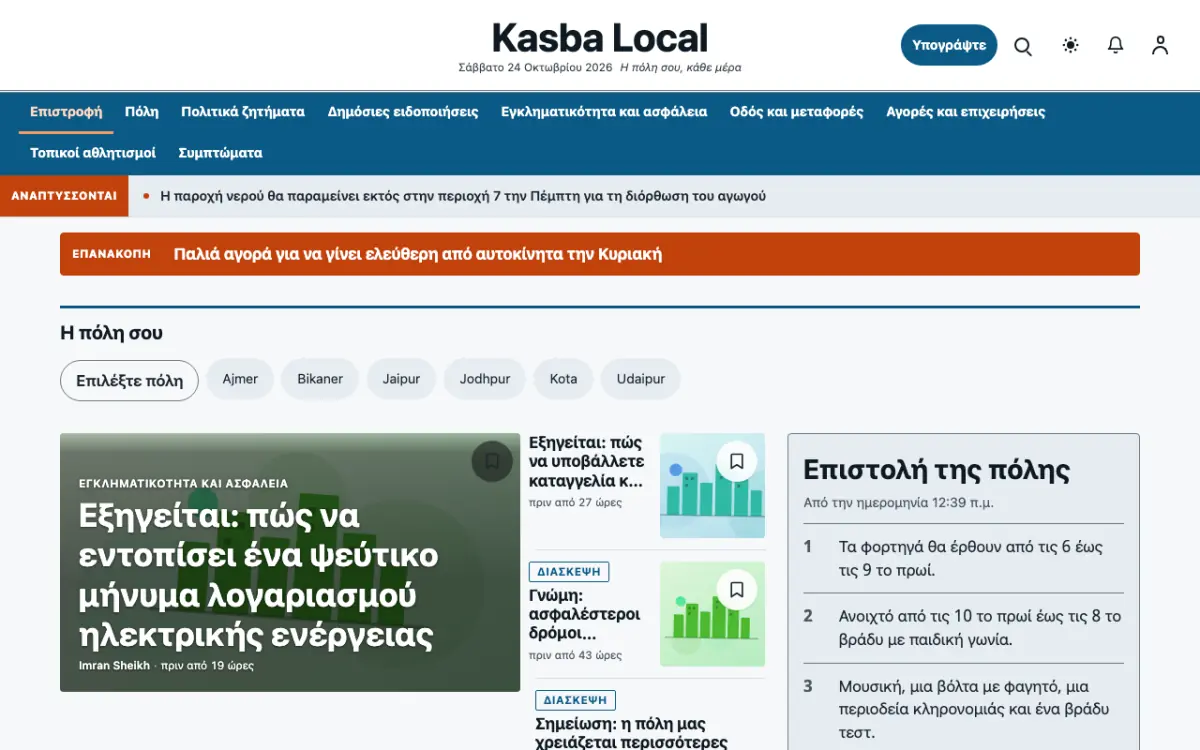Open Τοπικοί αθλητισμοί section
This screenshot has width=1200, height=750.
tap(93, 153)
